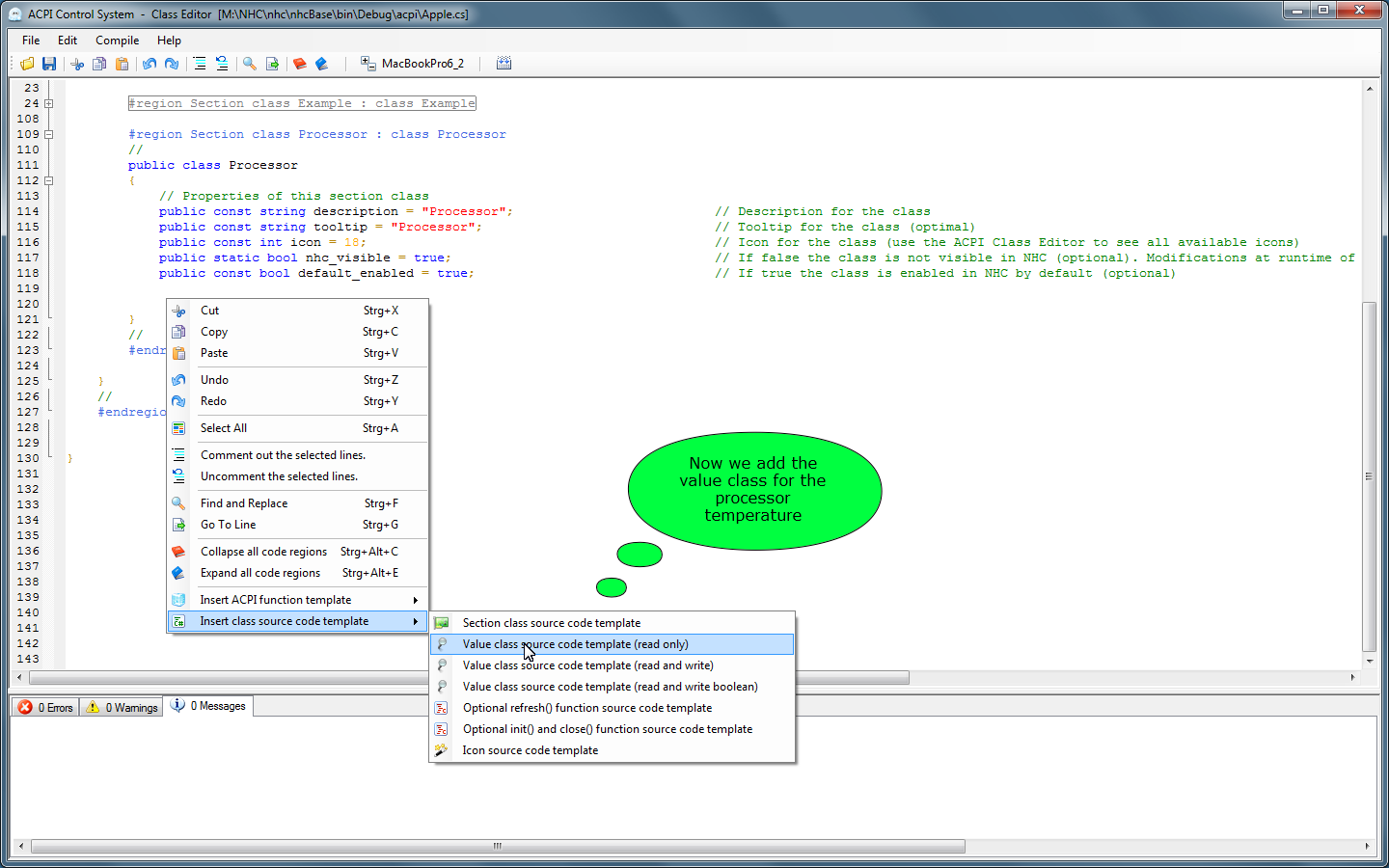Expand the collapsed region at line 24
Screen dimensions: 1389x868
click(48, 103)
